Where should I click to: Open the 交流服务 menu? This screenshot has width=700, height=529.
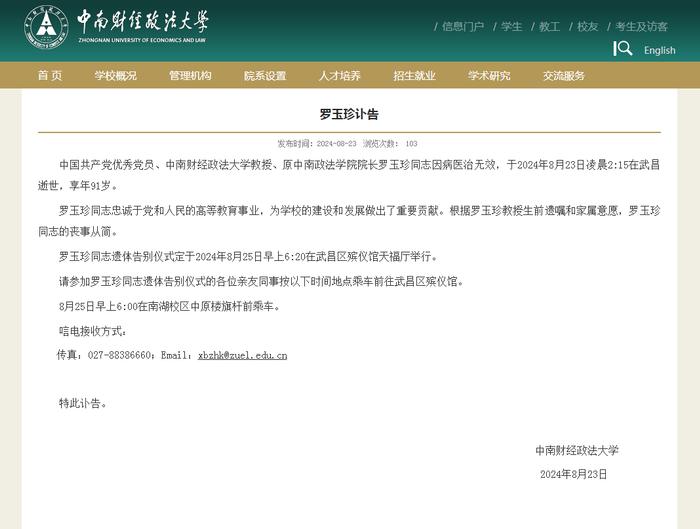pos(563,75)
